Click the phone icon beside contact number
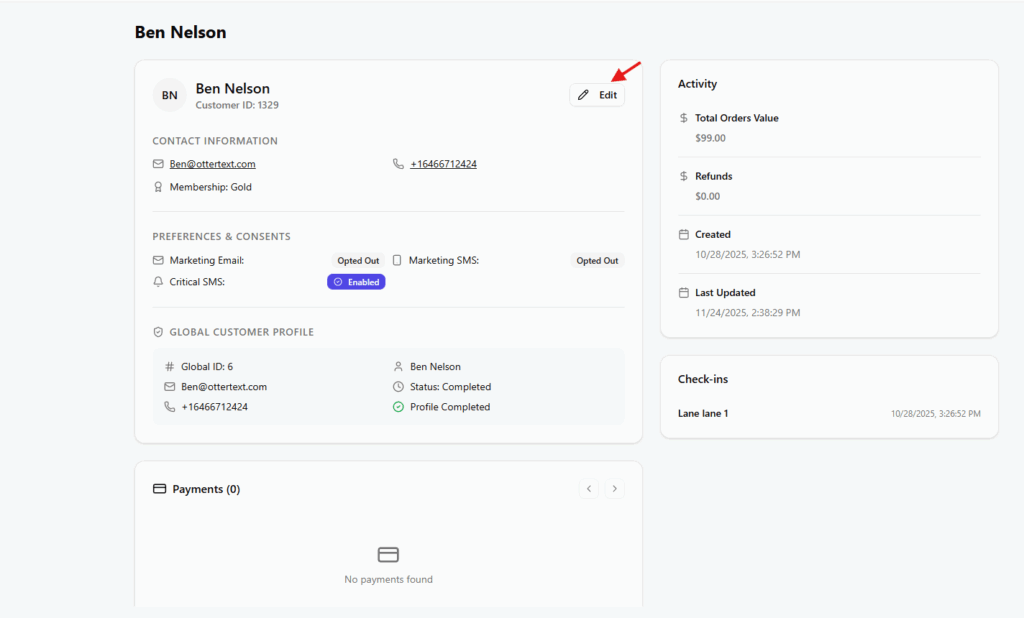1024x618 pixels. coord(398,164)
